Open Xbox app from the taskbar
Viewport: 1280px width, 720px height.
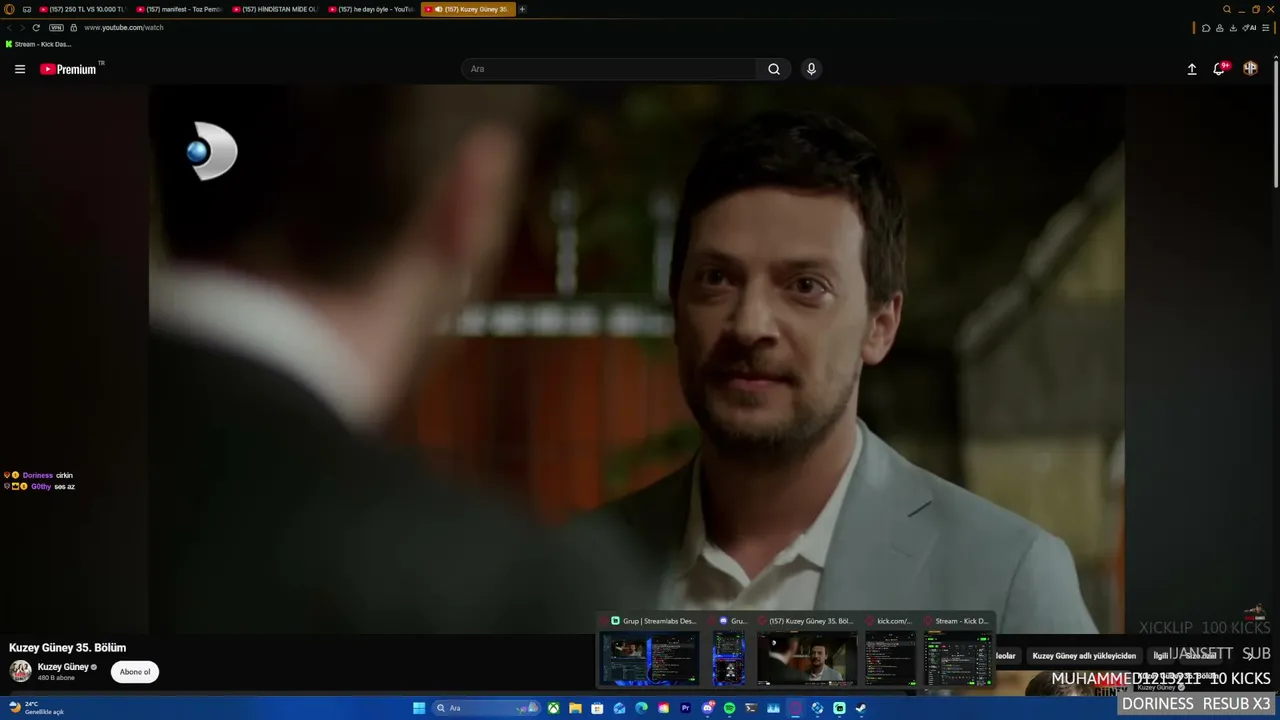553,708
